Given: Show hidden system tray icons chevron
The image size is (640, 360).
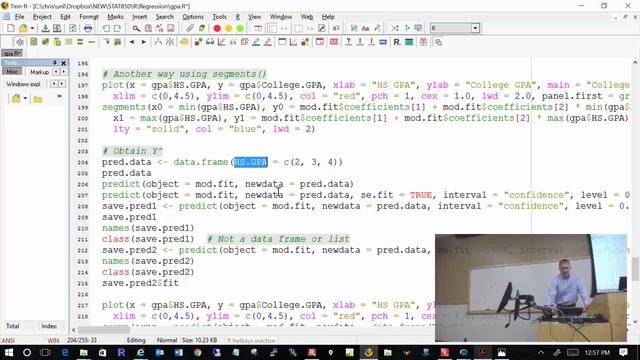Looking at the screenshot, I should (x=540, y=353).
